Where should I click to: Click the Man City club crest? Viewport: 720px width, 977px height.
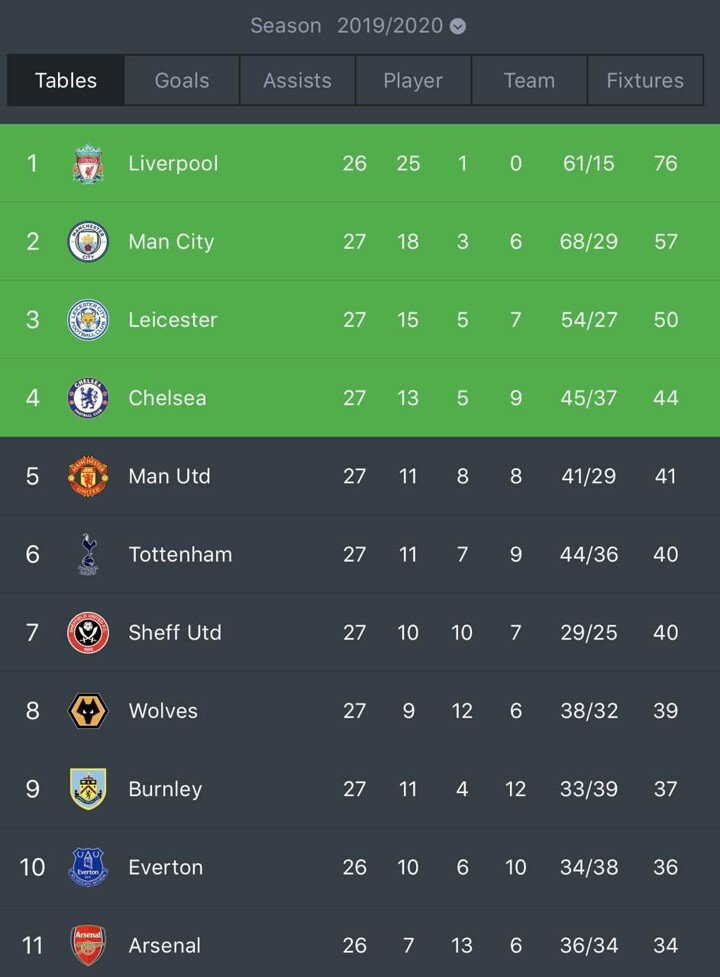point(88,242)
